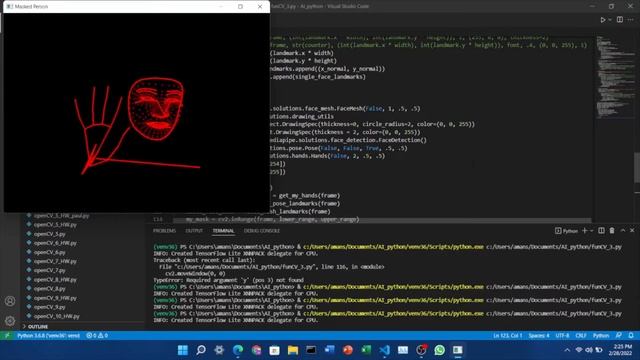Click inside the Masked Person image window
The image size is (640, 360).
[x=136, y=112]
